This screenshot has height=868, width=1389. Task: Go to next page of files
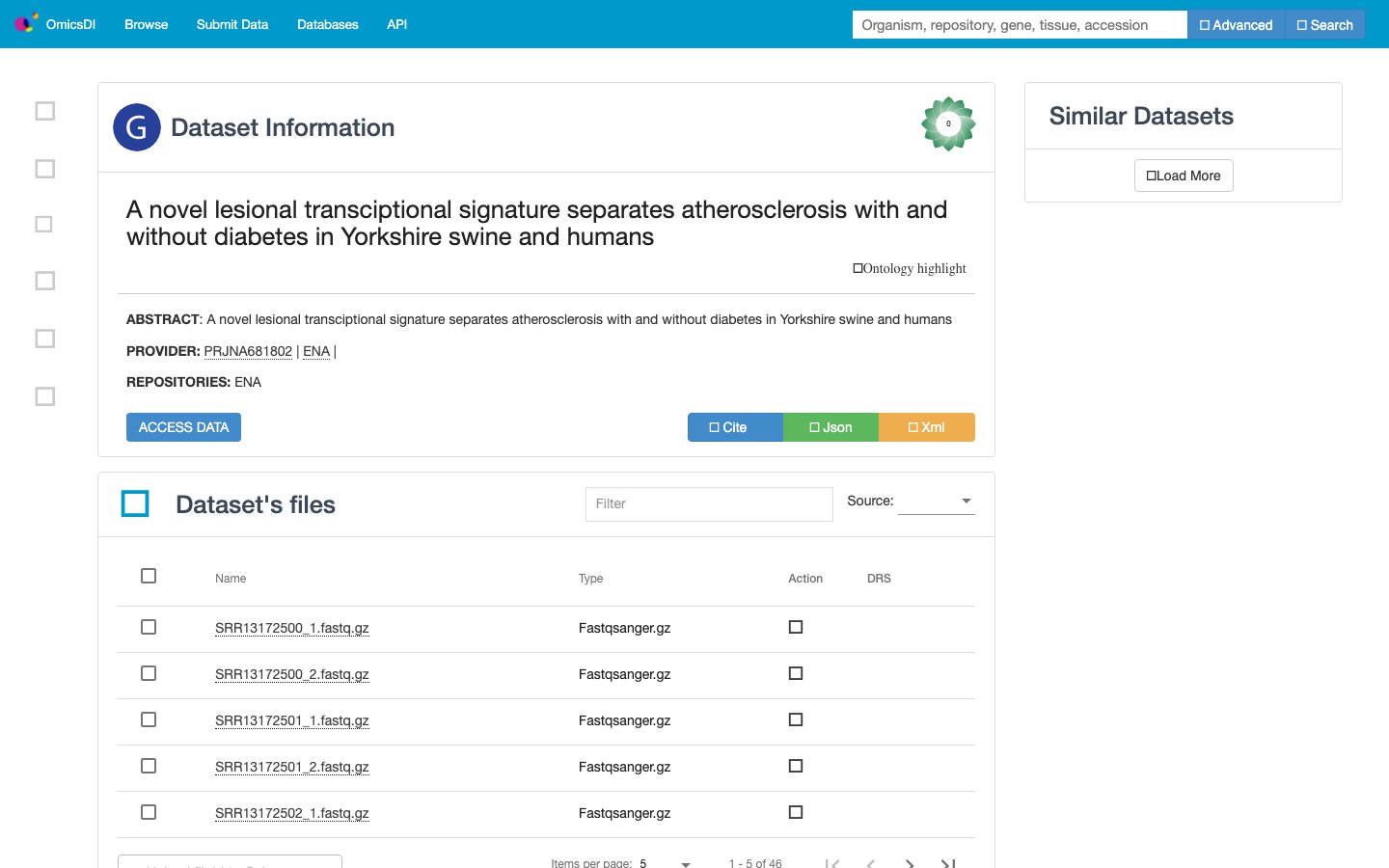point(910,863)
